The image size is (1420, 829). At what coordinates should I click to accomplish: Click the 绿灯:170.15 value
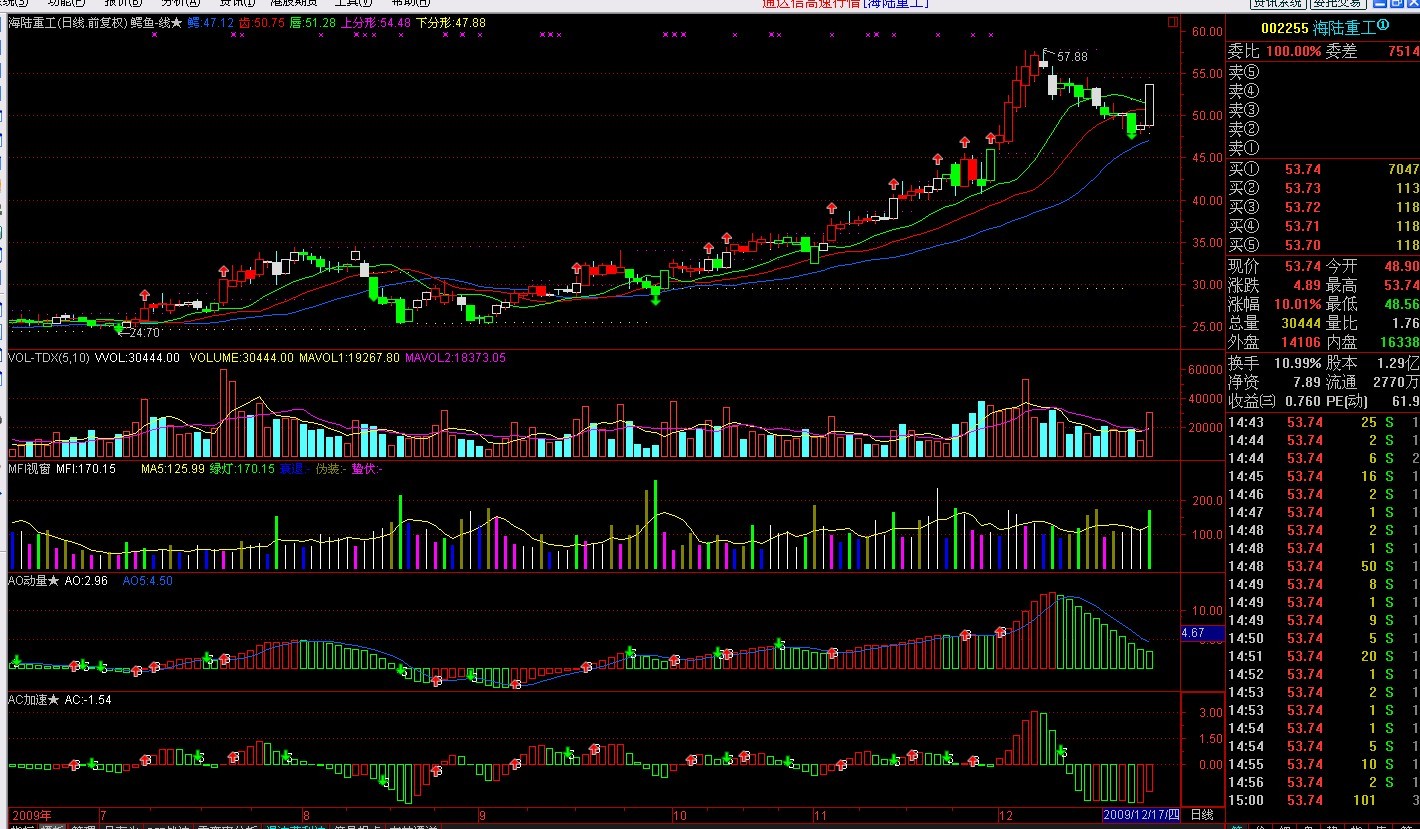[242, 469]
